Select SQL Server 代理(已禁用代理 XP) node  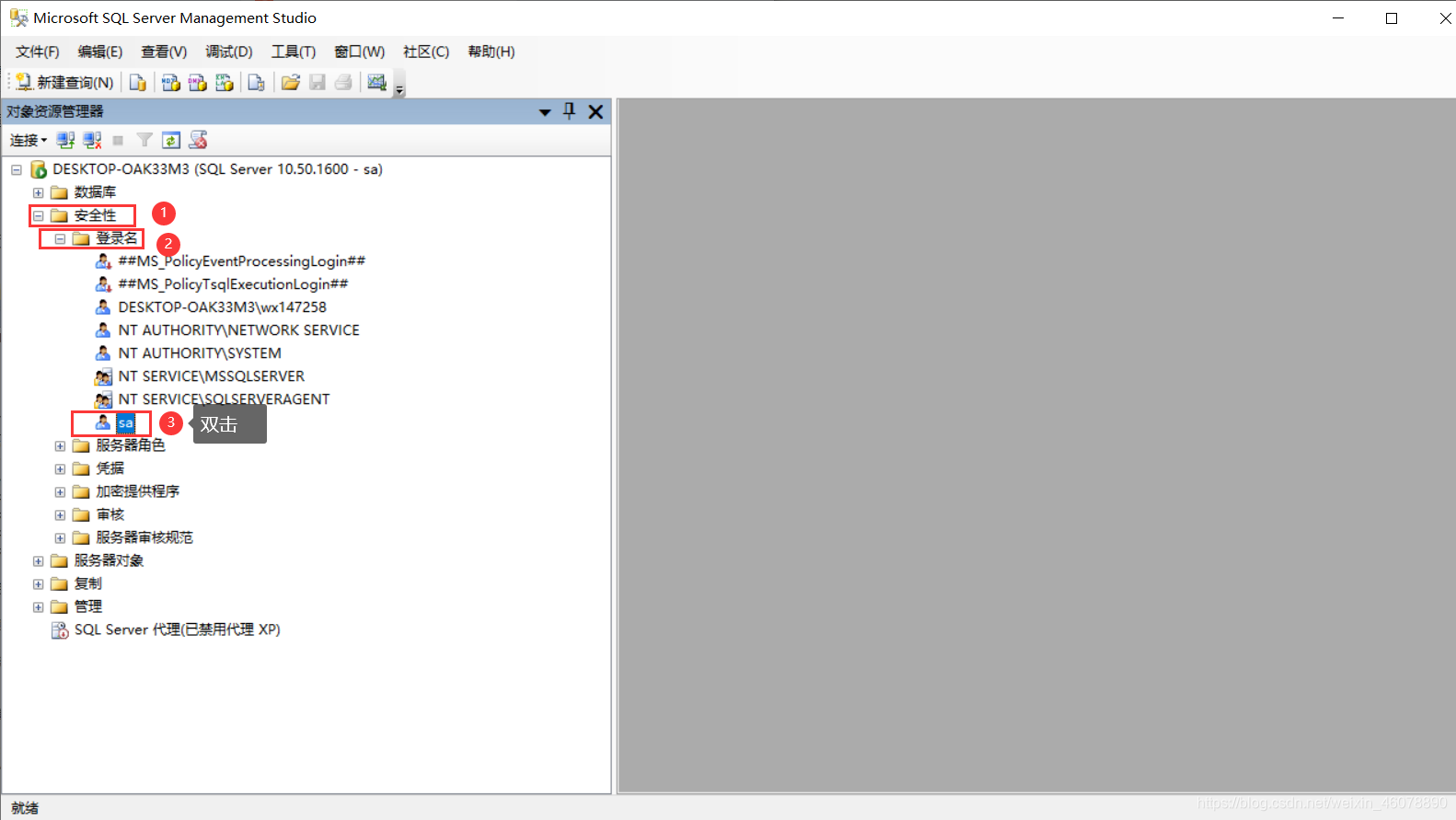tap(177, 629)
